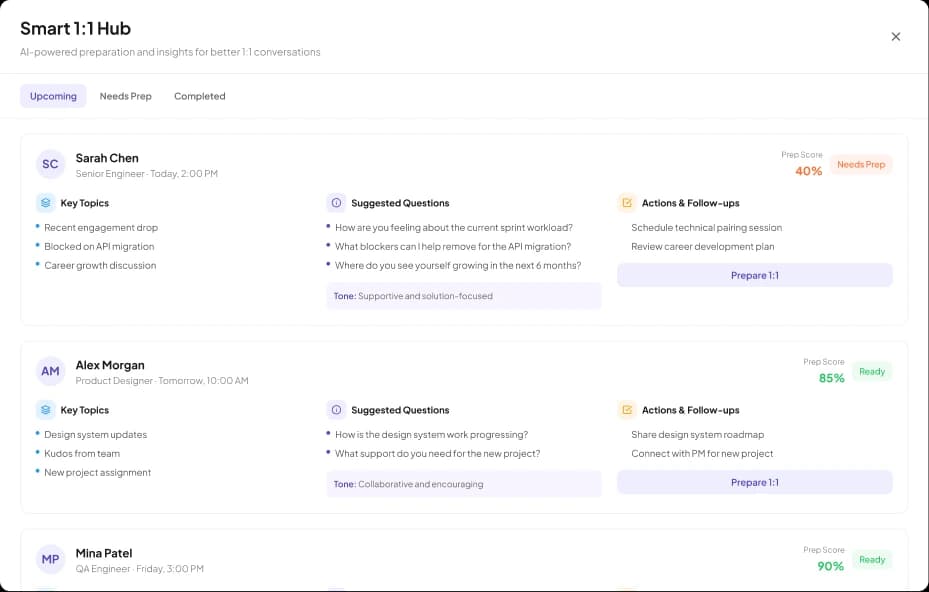Click question about design system progress

pos(431,434)
